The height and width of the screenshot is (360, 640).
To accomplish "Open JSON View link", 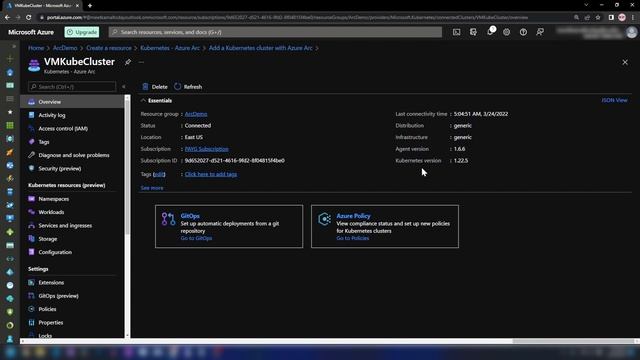I will point(614,100).
